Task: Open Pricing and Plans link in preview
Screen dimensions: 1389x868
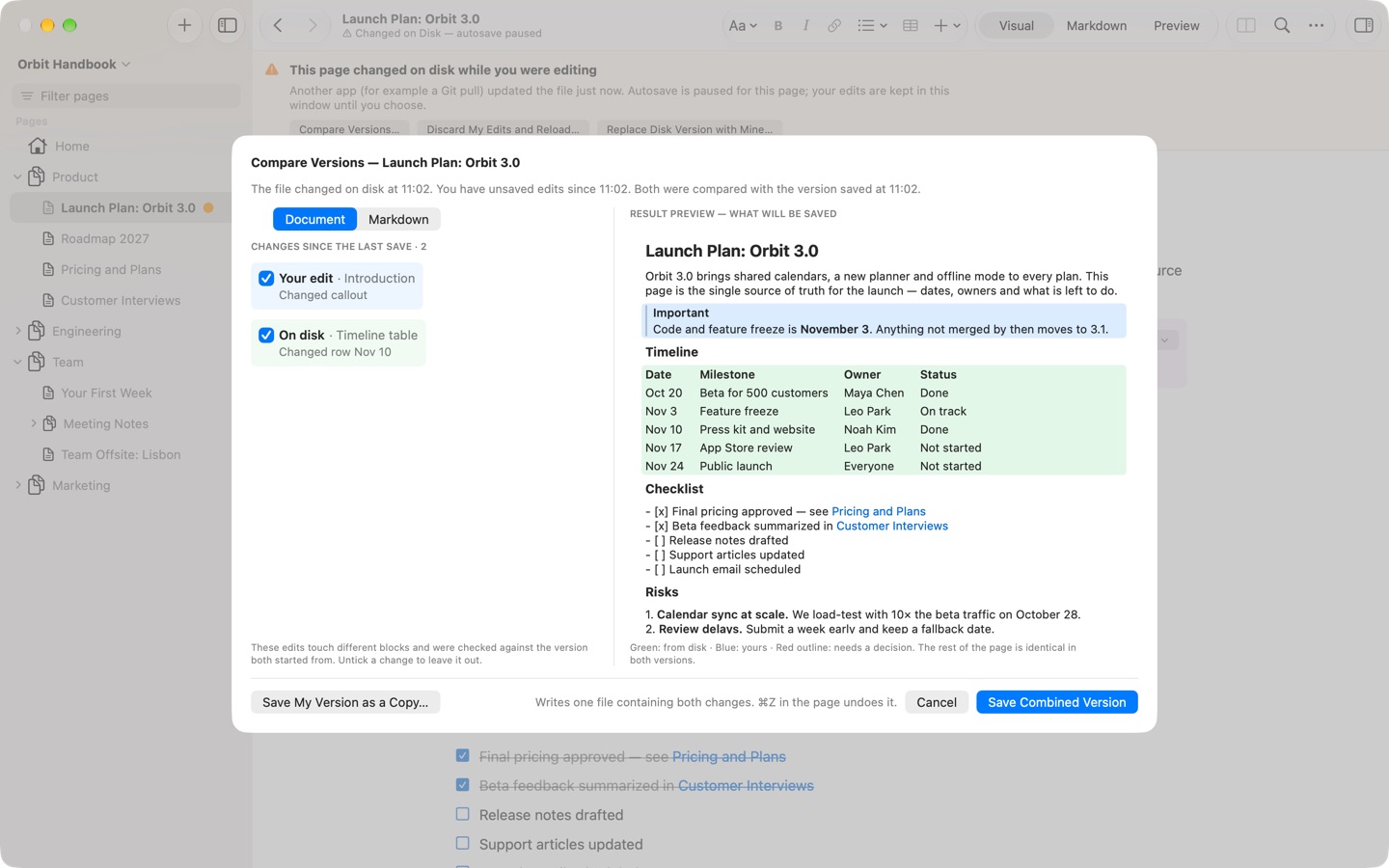Action: [878, 511]
